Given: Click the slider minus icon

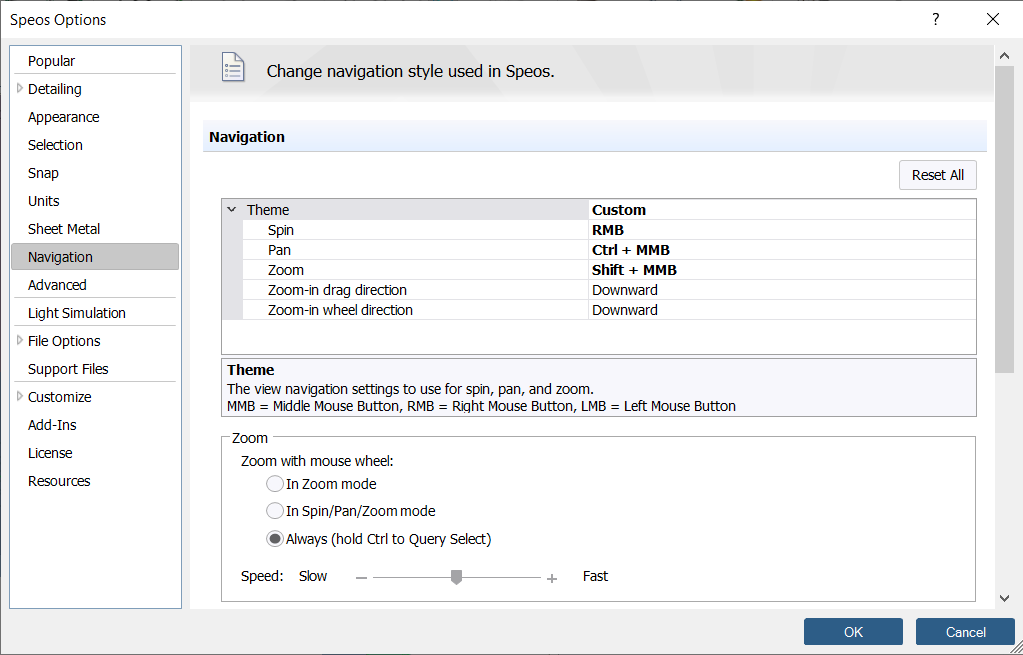Looking at the screenshot, I should tap(361, 578).
